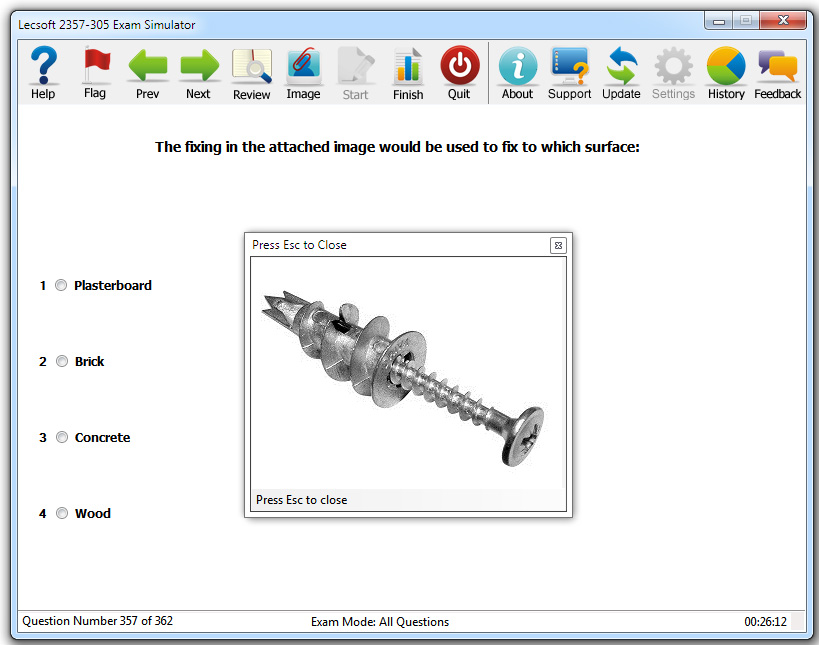Click the 'Press Esc to Close' popup title
Screen dimensions: 819x645
299,245
